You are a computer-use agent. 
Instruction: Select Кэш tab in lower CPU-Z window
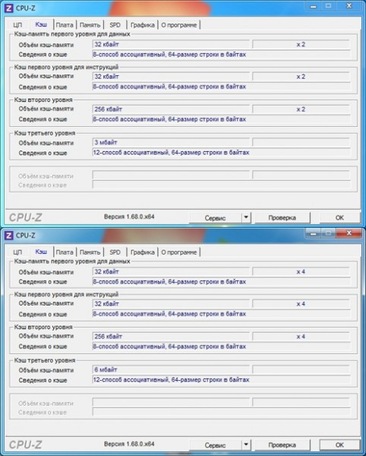pos(41,252)
